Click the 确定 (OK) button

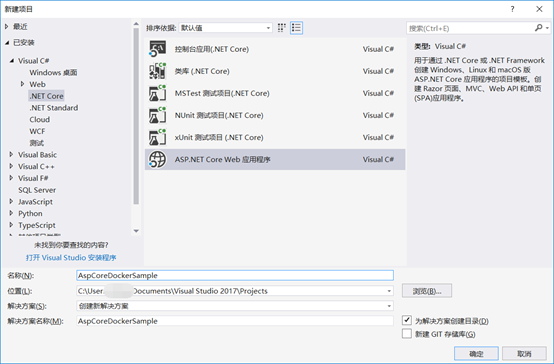[x=476, y=353]
